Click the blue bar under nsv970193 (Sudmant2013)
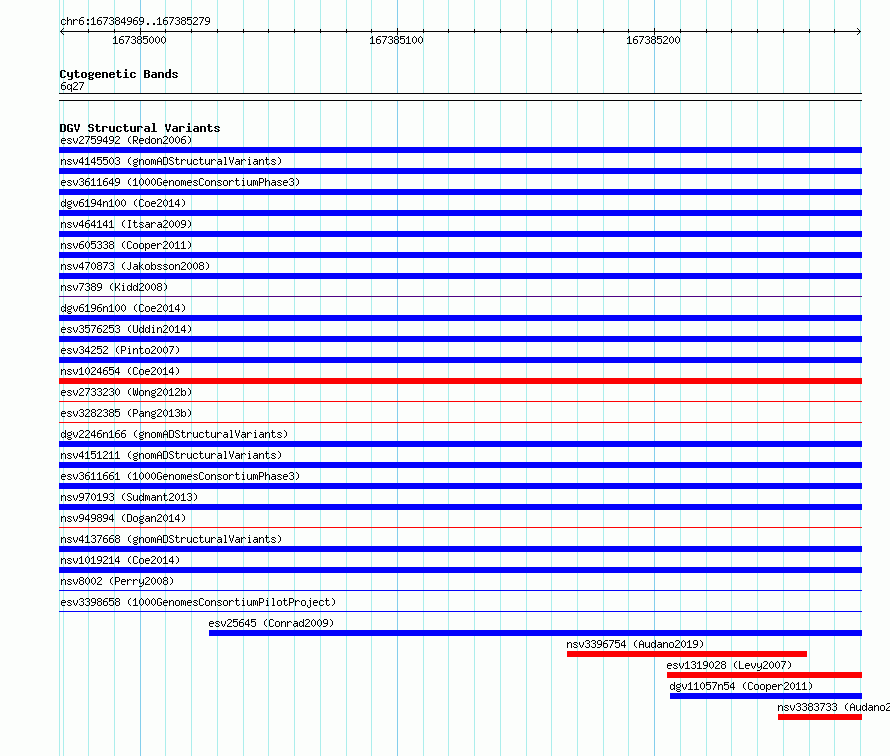 (460, 507)
